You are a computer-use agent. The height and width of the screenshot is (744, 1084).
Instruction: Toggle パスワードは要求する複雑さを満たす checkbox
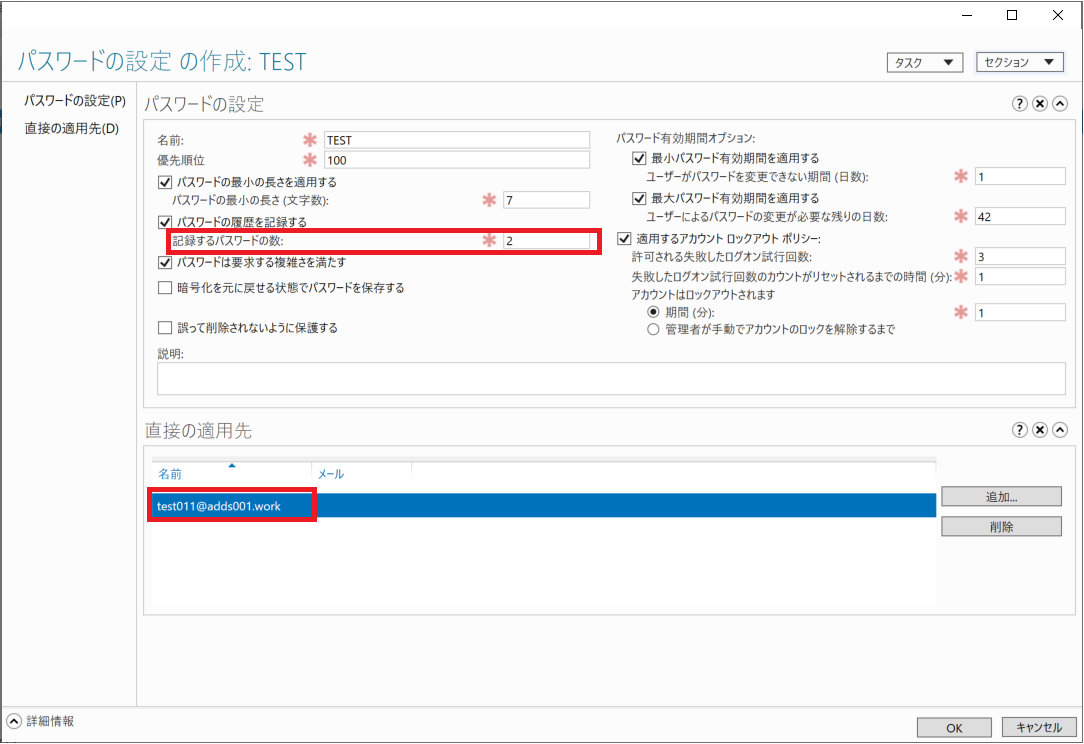[165, 263]
